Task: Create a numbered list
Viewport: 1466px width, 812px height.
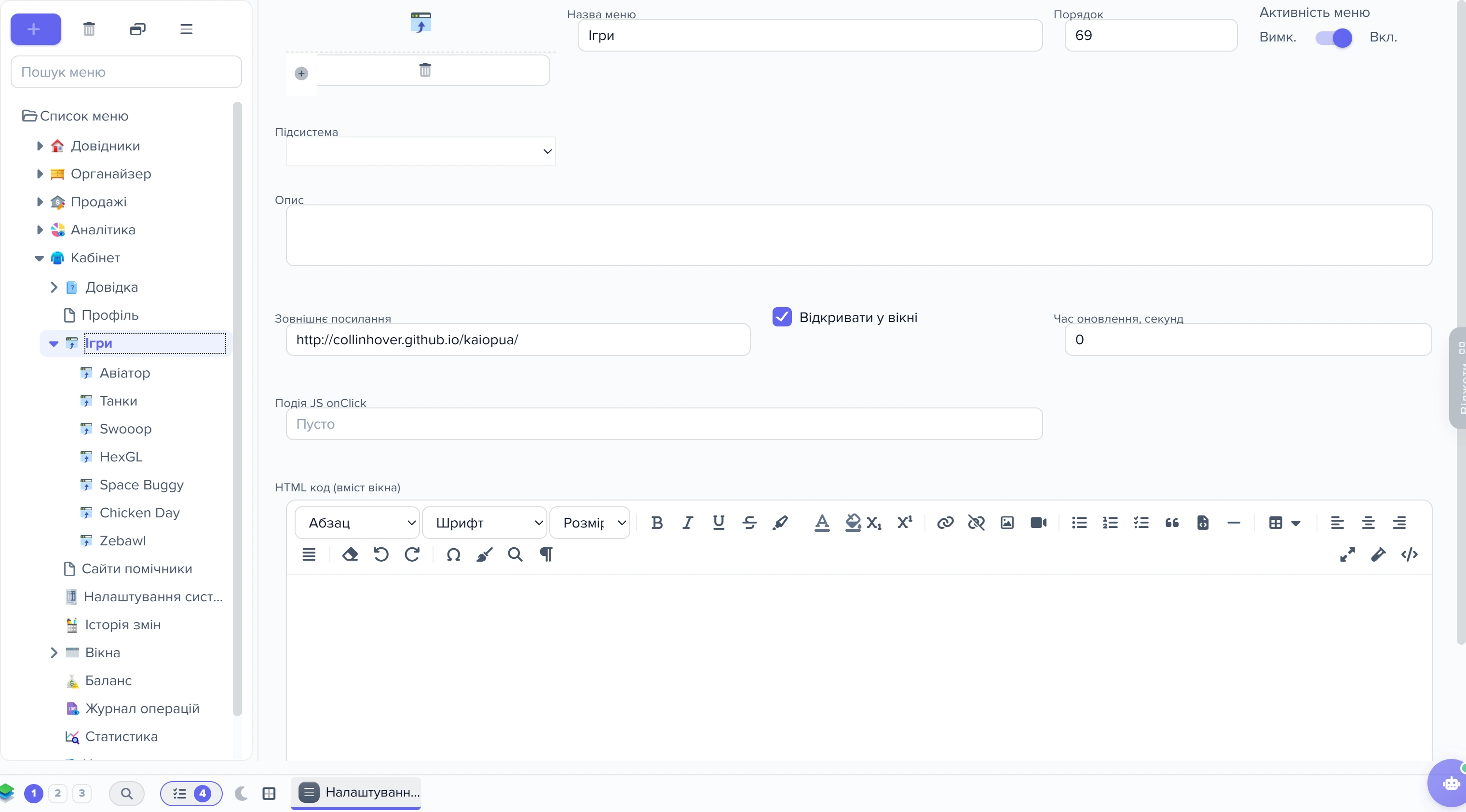Action: coord(1110,522)
